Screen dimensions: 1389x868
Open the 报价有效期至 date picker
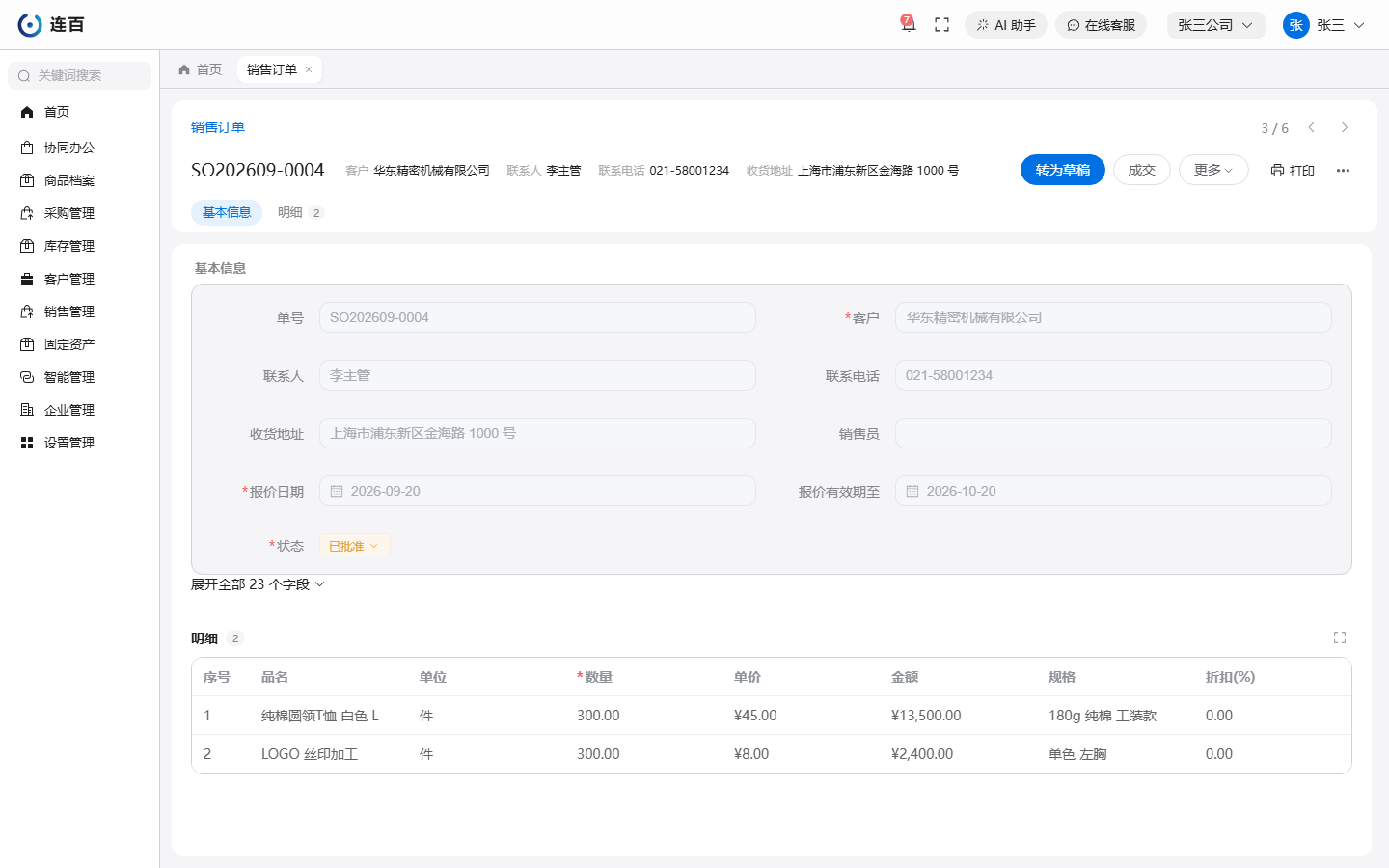tap(1113, 491)
